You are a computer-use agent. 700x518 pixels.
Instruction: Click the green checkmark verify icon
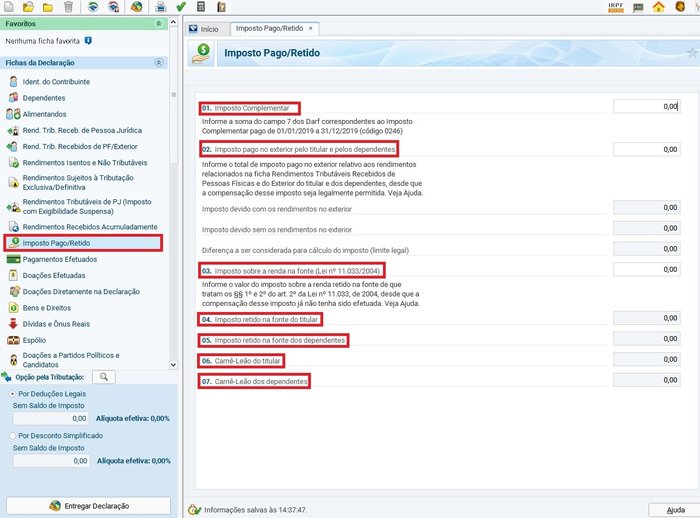coord(181,7)
